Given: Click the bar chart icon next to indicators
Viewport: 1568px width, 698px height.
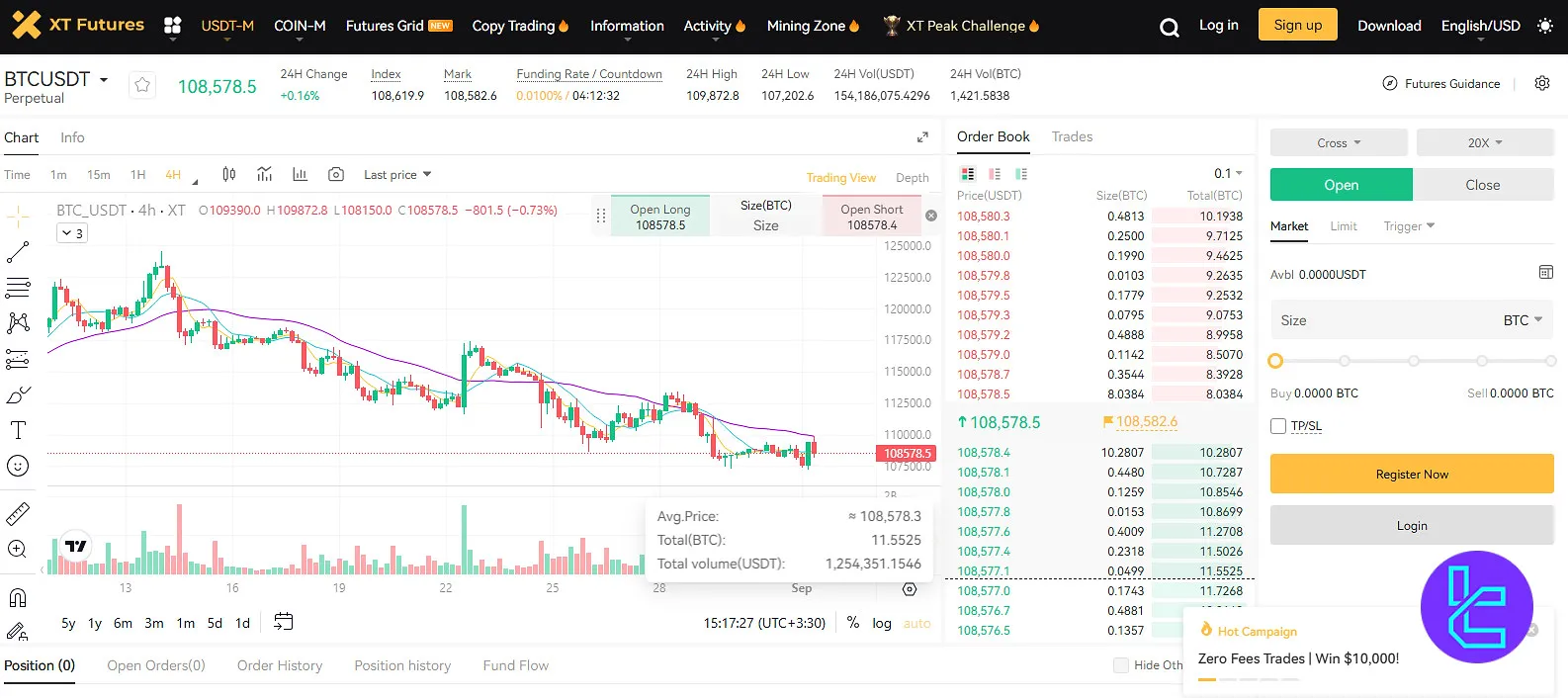Looking at the screenshot, I should click(300, 174).
